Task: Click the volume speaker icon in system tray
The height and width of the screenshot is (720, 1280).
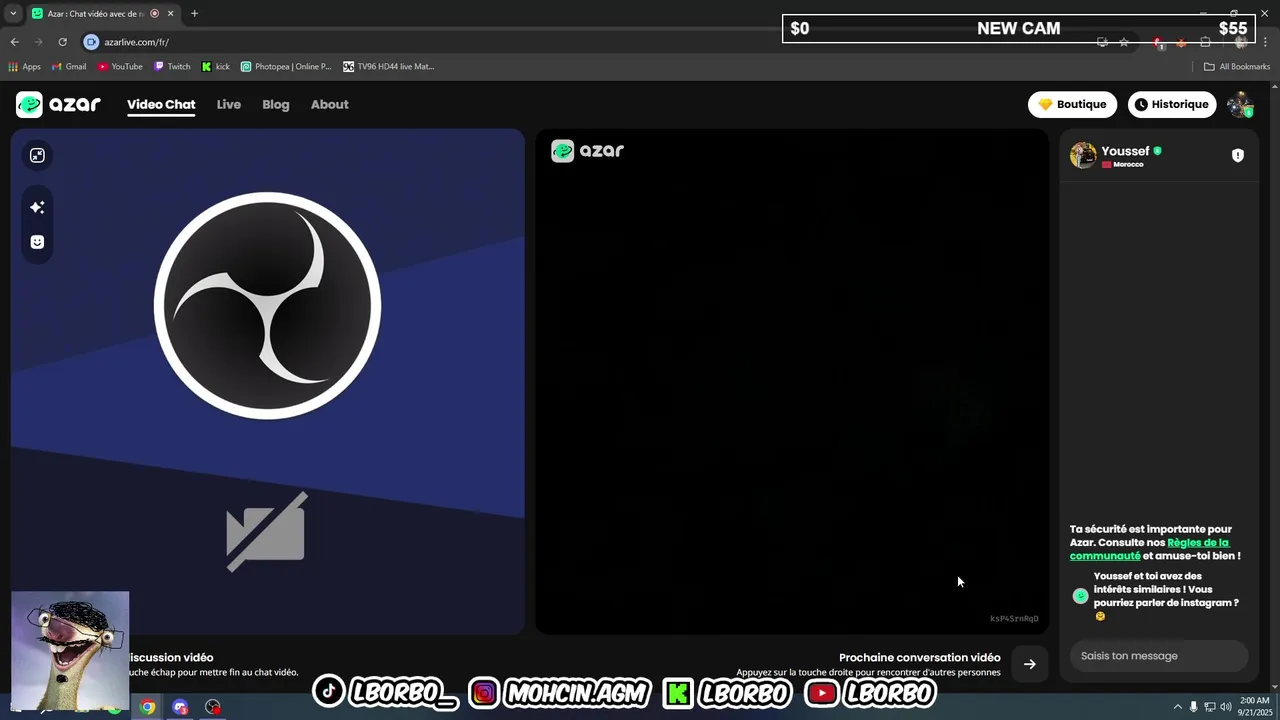Action: pos(1225,707)
